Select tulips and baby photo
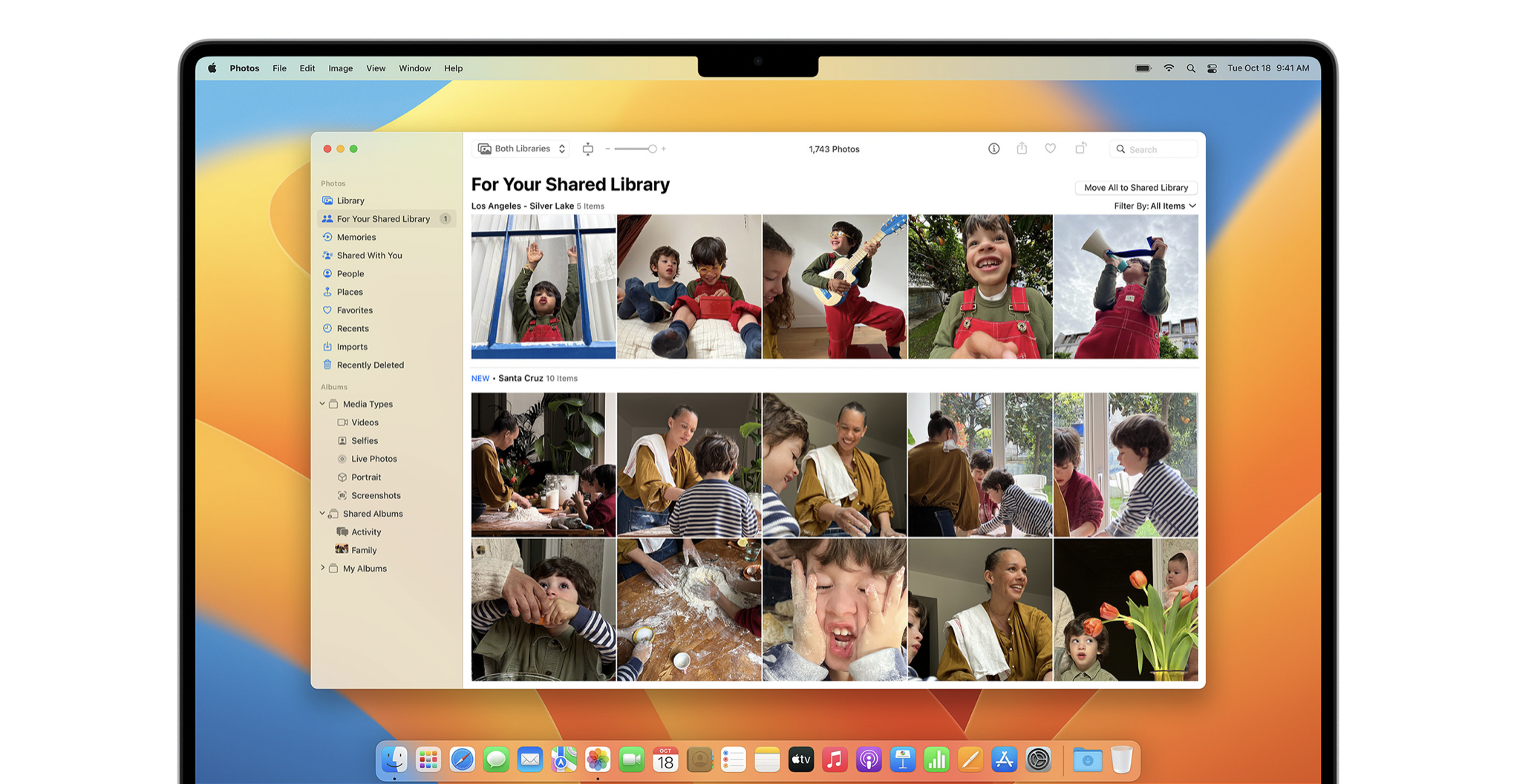 click(x=1126, y=610)
